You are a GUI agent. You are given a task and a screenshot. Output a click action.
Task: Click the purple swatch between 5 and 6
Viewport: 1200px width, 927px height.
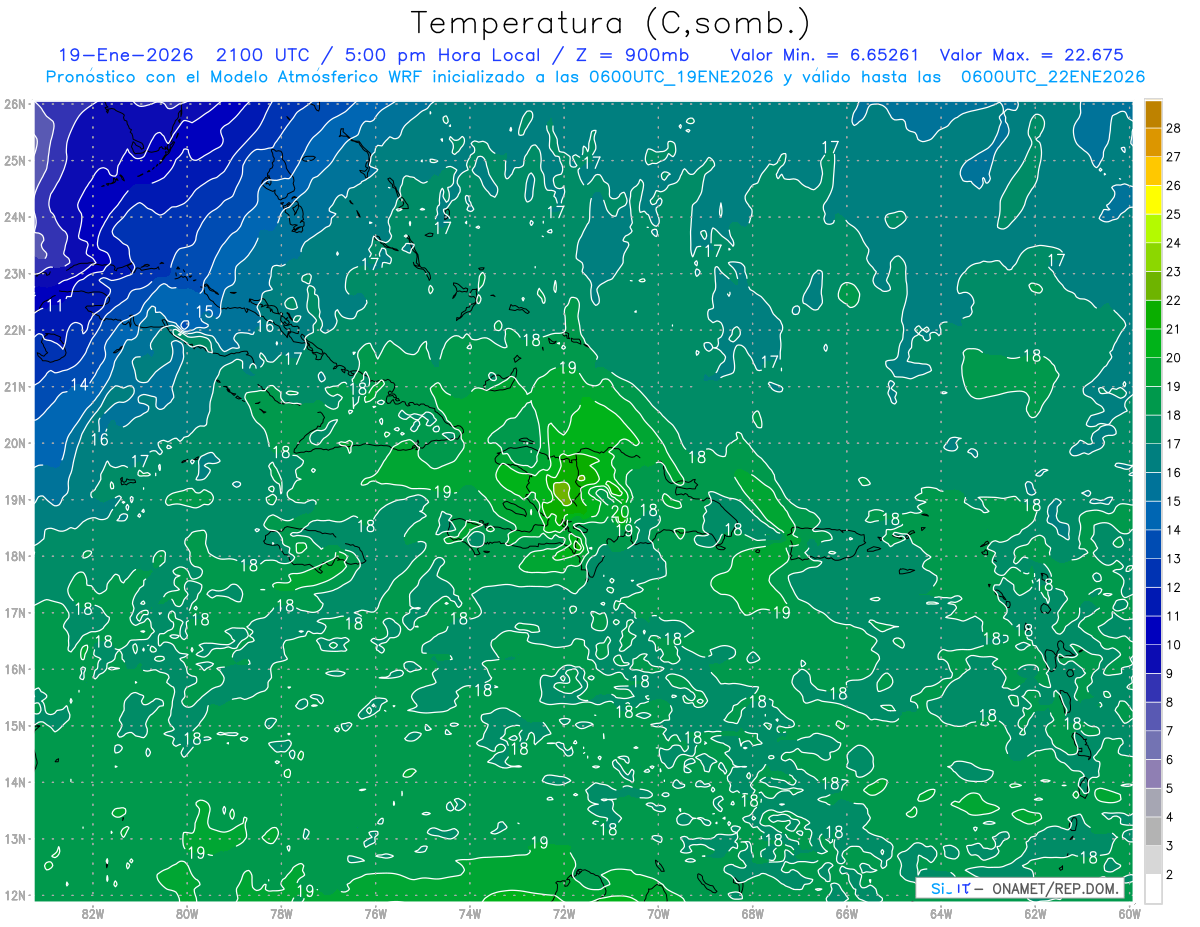1153,773
